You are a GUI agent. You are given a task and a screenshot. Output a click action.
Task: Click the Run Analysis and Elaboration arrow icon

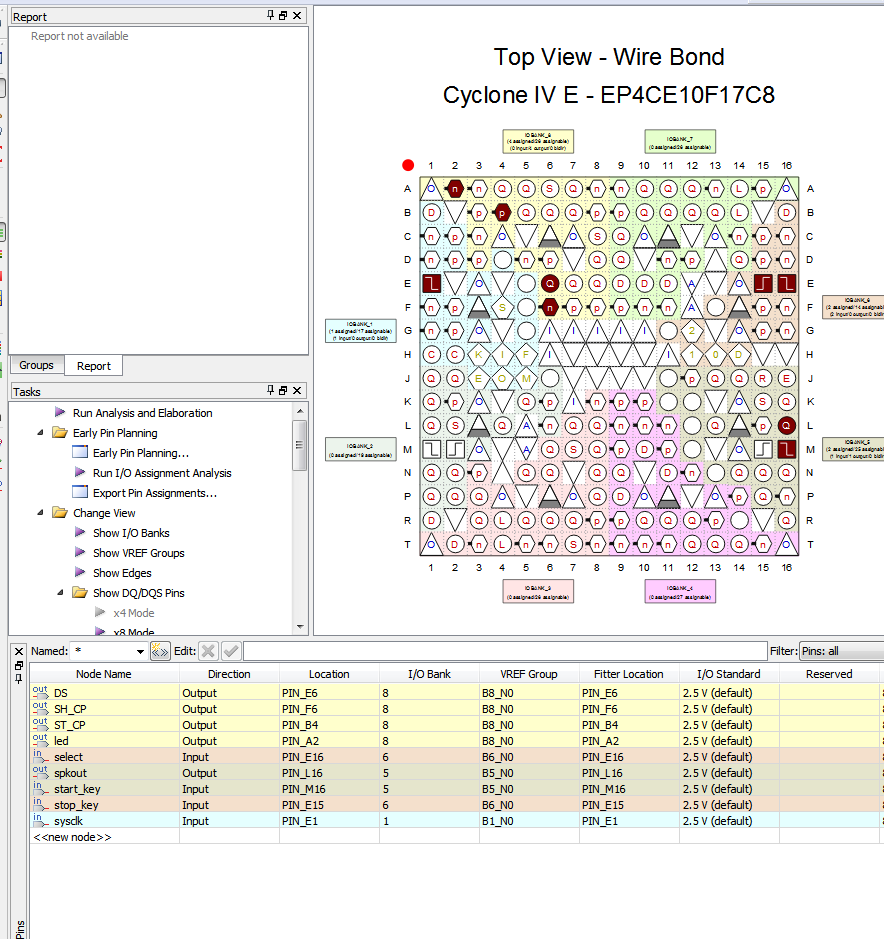click(x=60, y=413)
